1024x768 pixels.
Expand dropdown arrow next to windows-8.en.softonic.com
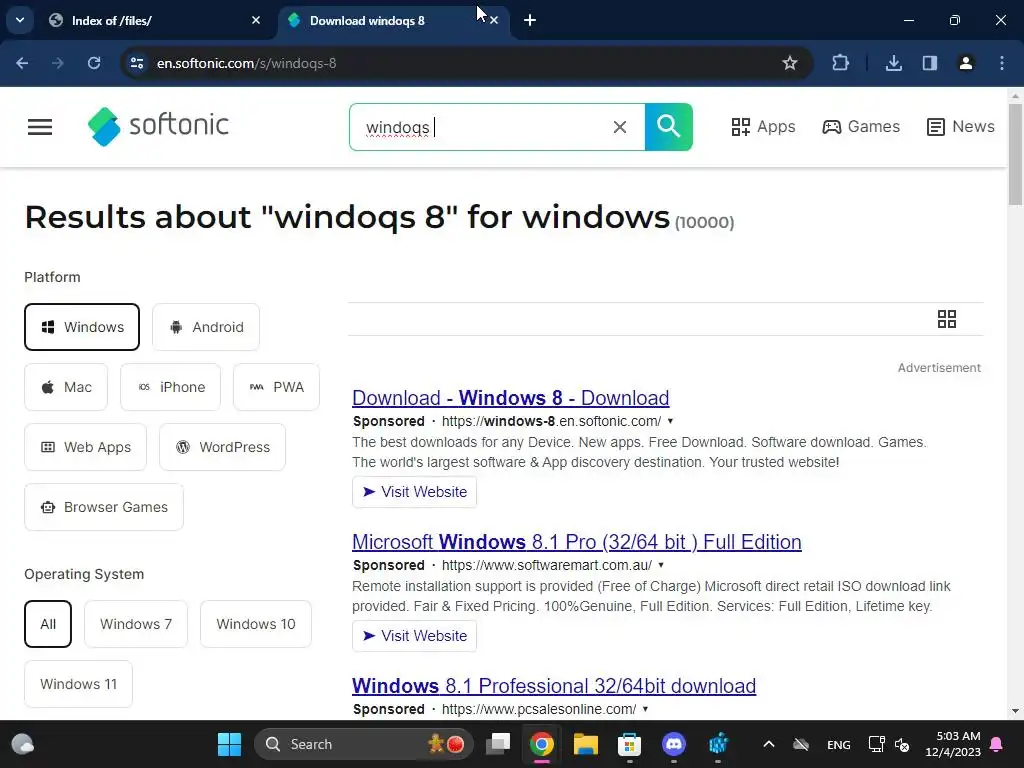point(670,421)
